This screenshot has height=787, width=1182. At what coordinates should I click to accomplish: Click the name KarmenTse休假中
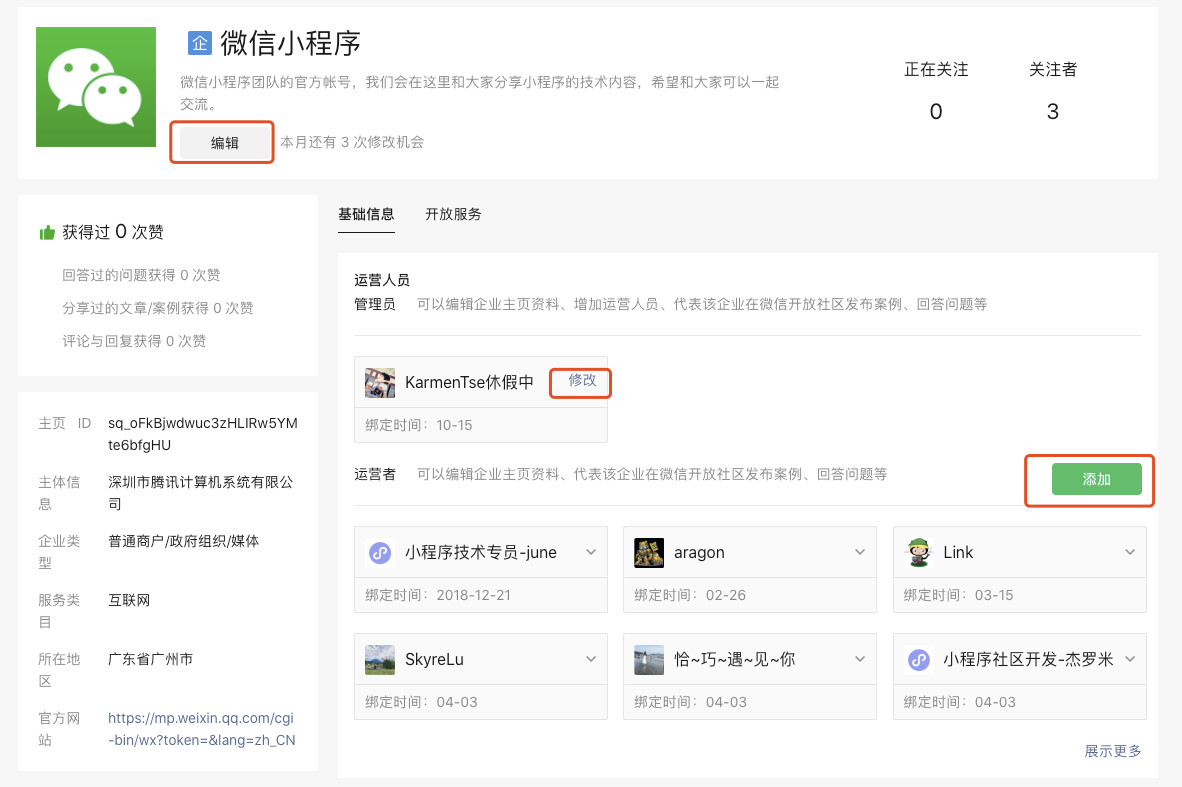tap(469, 382)
